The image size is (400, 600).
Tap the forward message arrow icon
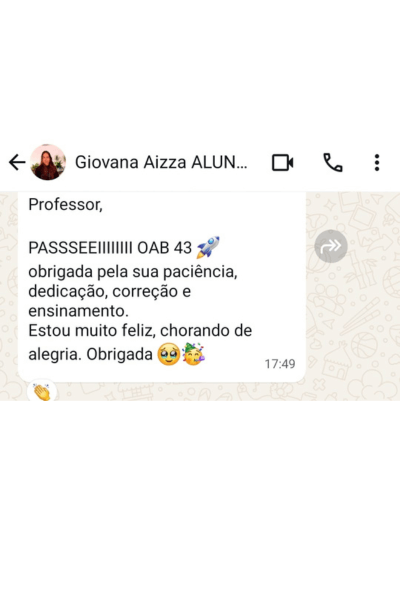331,246
